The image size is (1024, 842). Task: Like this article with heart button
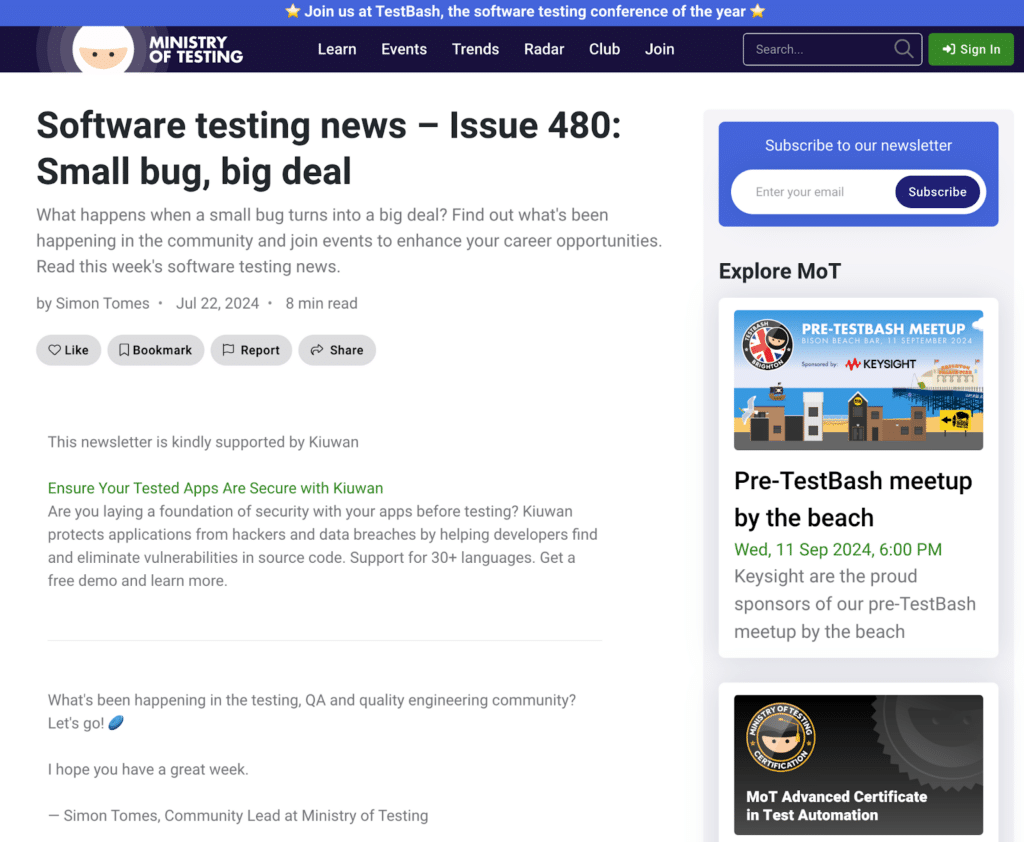tap(69, 350)
